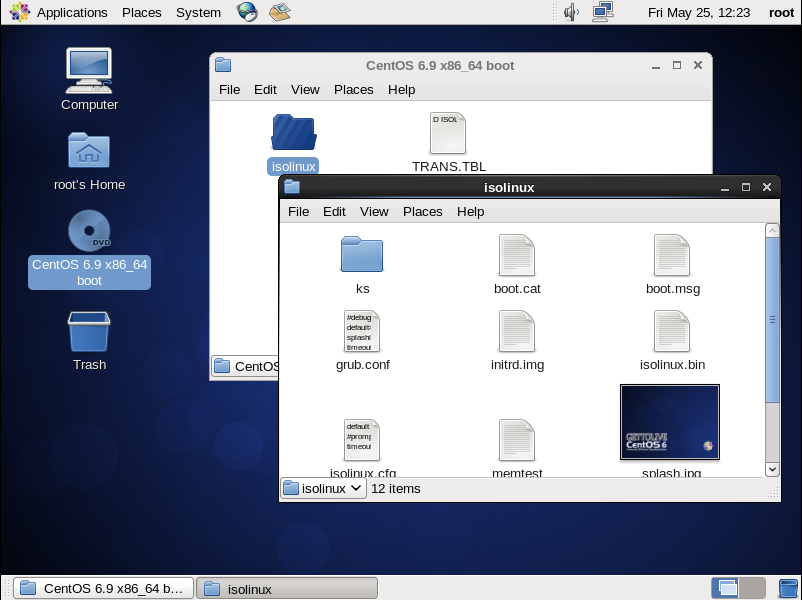Launch the web browser from top panel
The image size is (802, 600).
point(247,12)
